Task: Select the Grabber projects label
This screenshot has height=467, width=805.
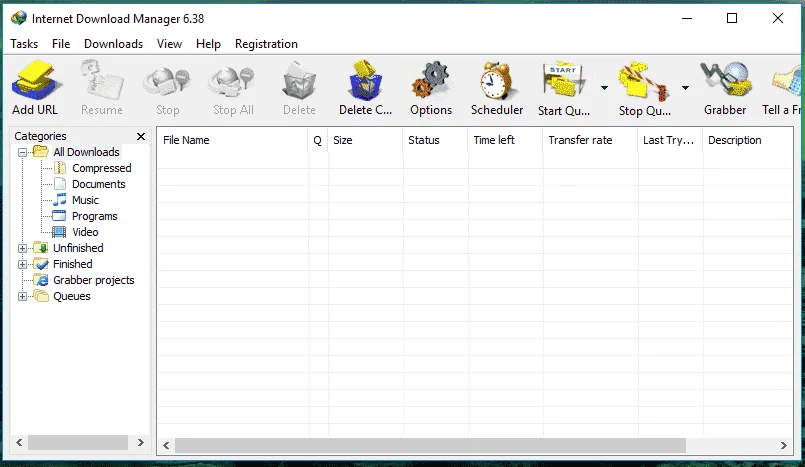Action: click(x=93, y=280)
